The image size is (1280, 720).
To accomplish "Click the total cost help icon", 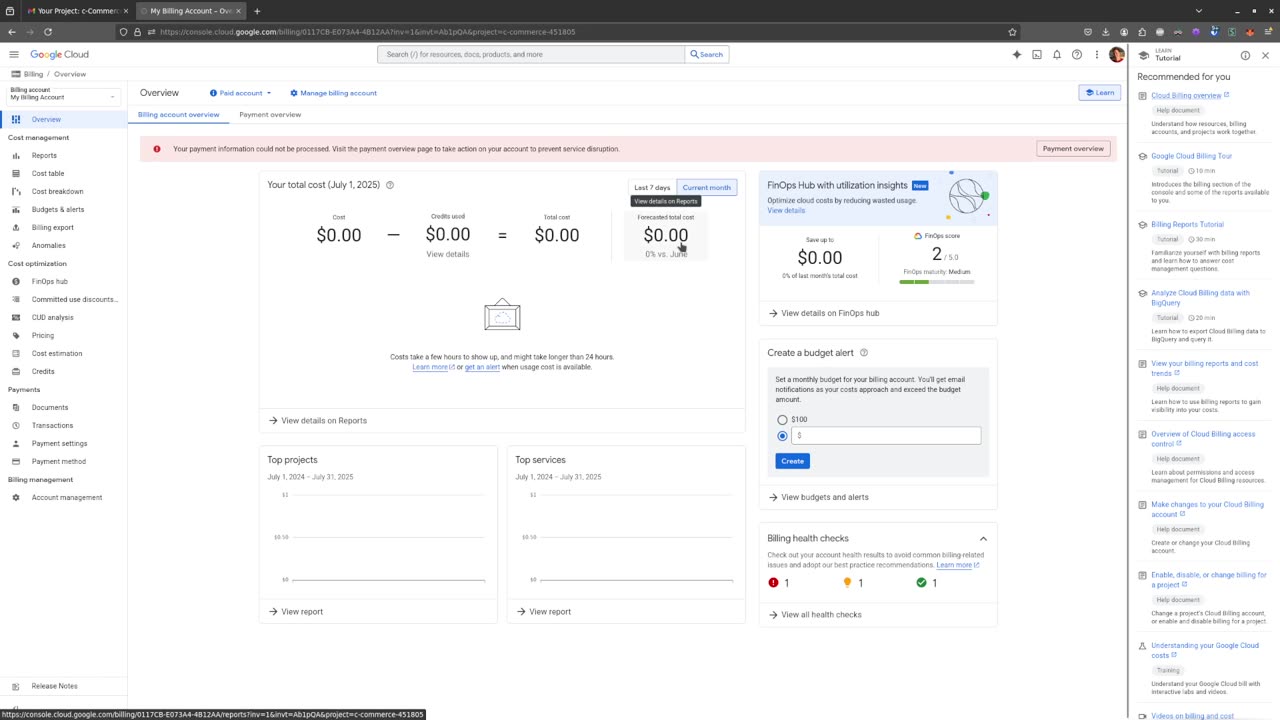I will pos(390,185).
